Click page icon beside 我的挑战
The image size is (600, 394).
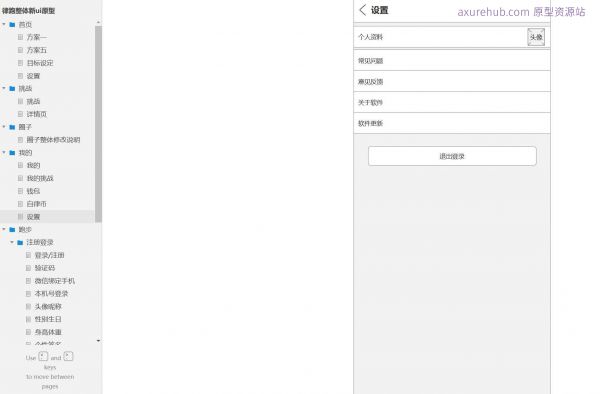pyautogui.click(x=21, y=178)
